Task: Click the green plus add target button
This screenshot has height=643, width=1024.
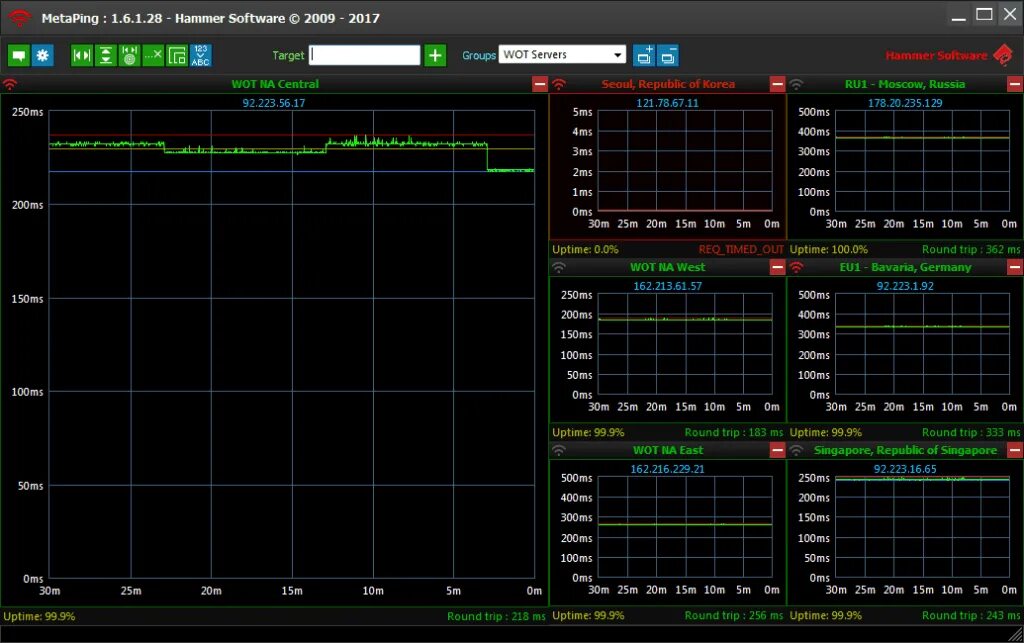Action: (435, 55)
